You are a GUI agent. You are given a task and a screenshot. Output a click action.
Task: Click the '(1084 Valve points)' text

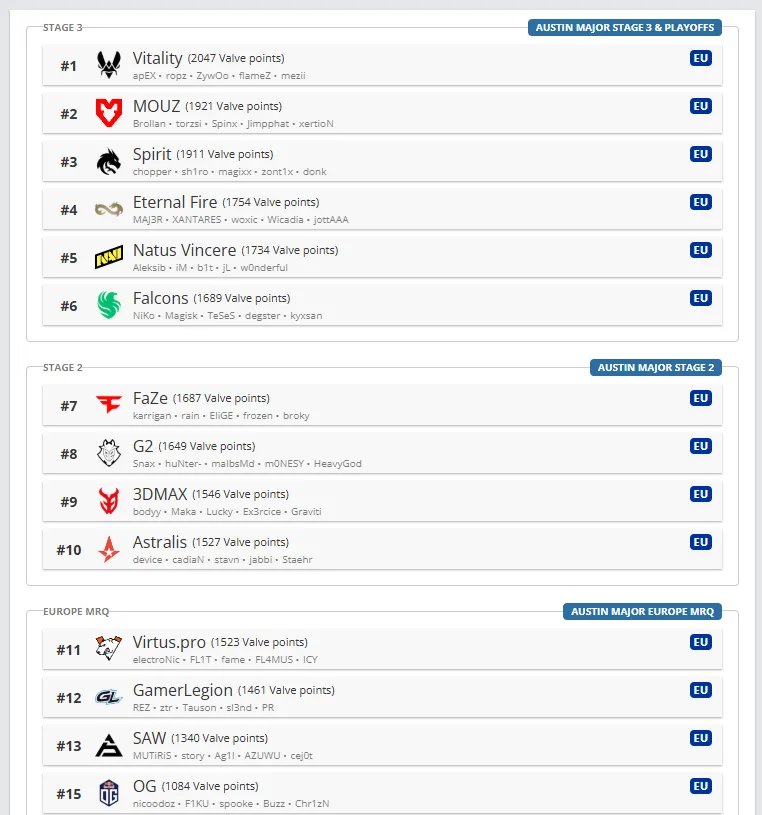click(210, 786)
